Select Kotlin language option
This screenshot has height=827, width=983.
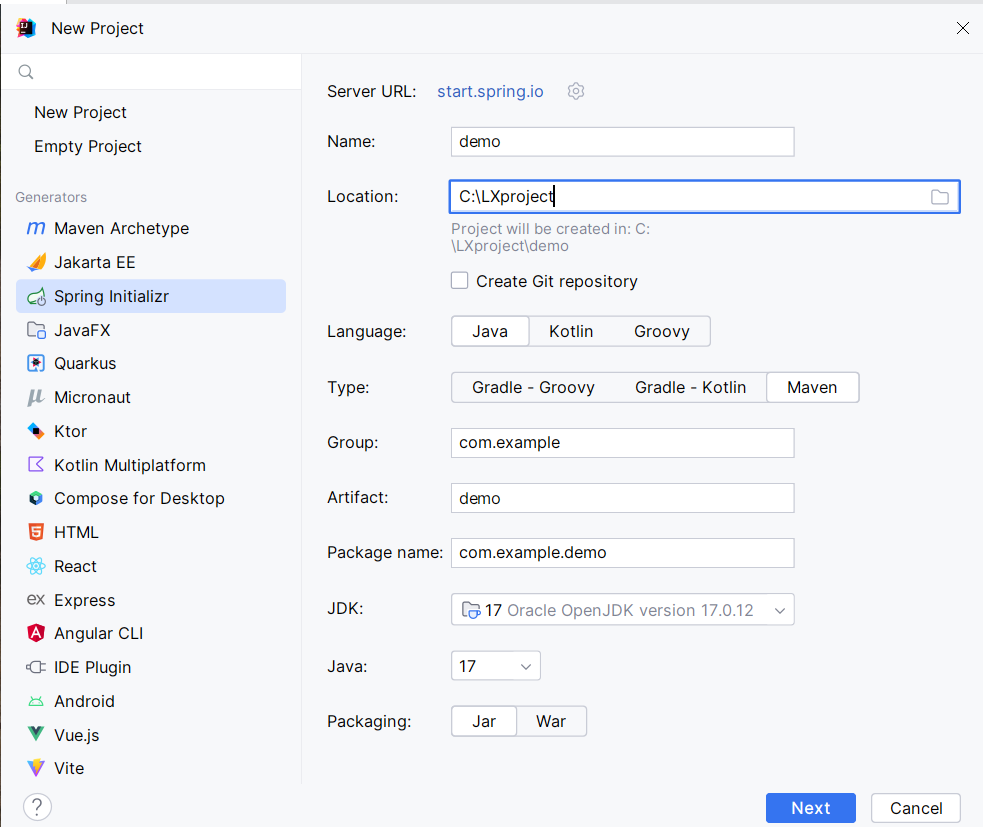click(x=571, y=331)
